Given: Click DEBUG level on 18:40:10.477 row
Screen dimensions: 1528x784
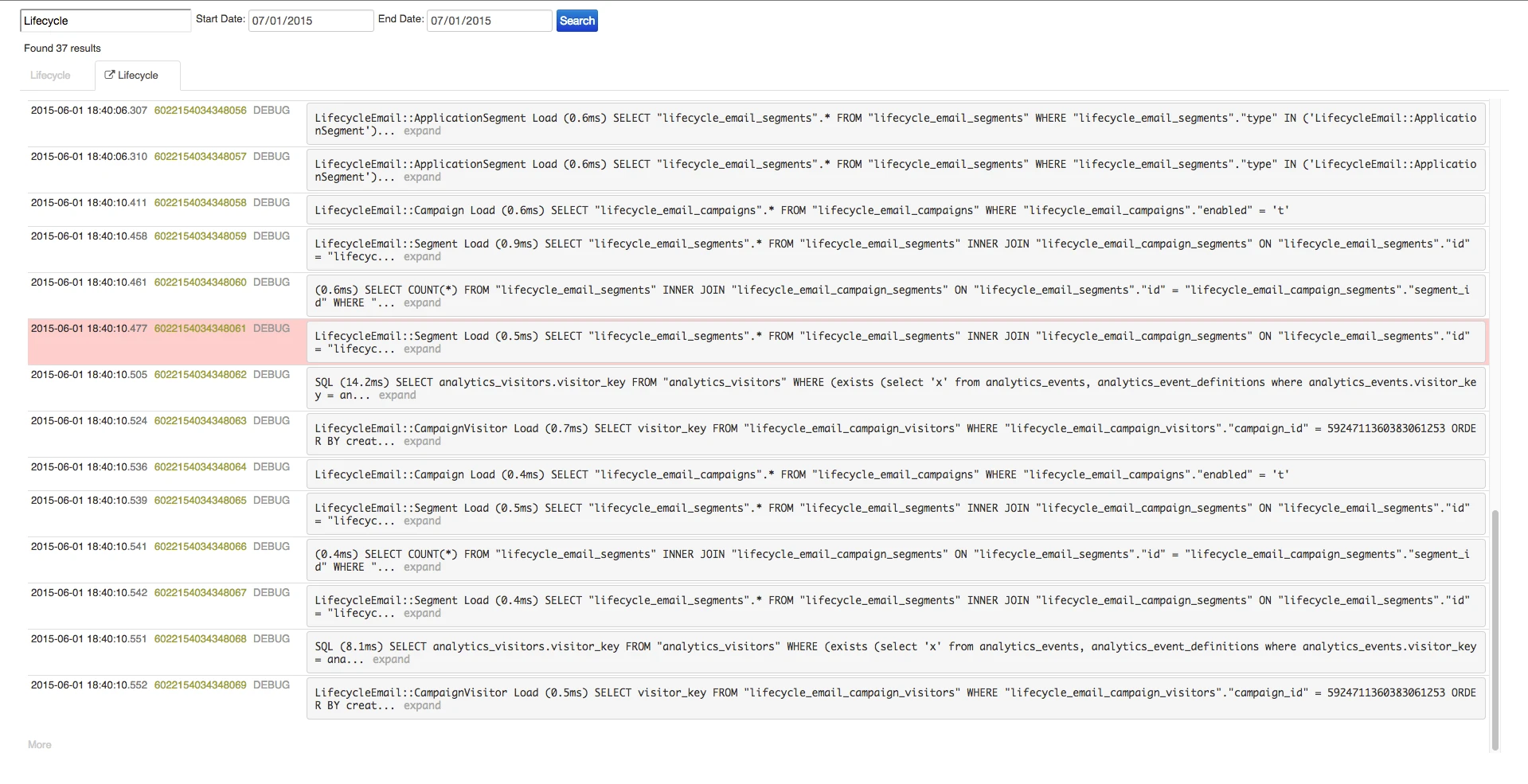Looking at the screenshot, I should point(271,329).
